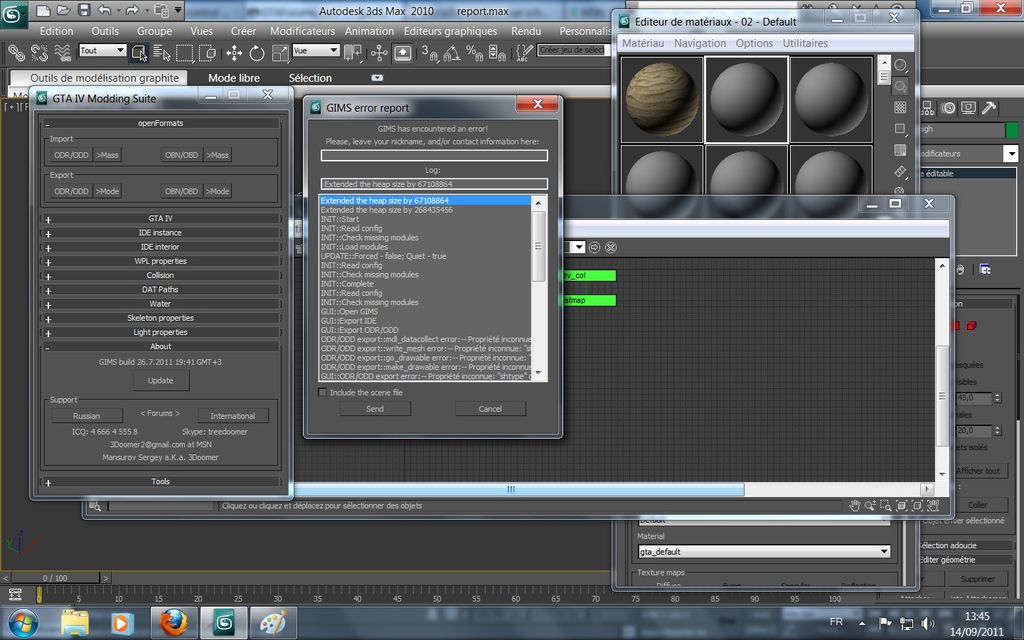1024x640 pixels.
Task: Click the ribbon minimize dropdown arrow
Action: [377, 78]
